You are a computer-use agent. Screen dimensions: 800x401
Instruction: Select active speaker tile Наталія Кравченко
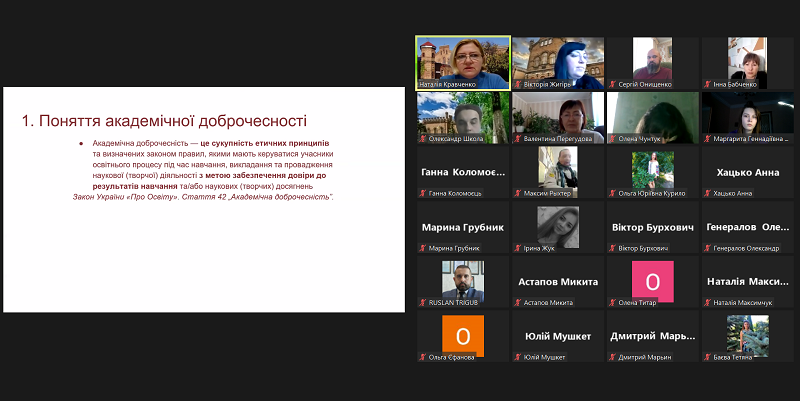pos(463,63)
